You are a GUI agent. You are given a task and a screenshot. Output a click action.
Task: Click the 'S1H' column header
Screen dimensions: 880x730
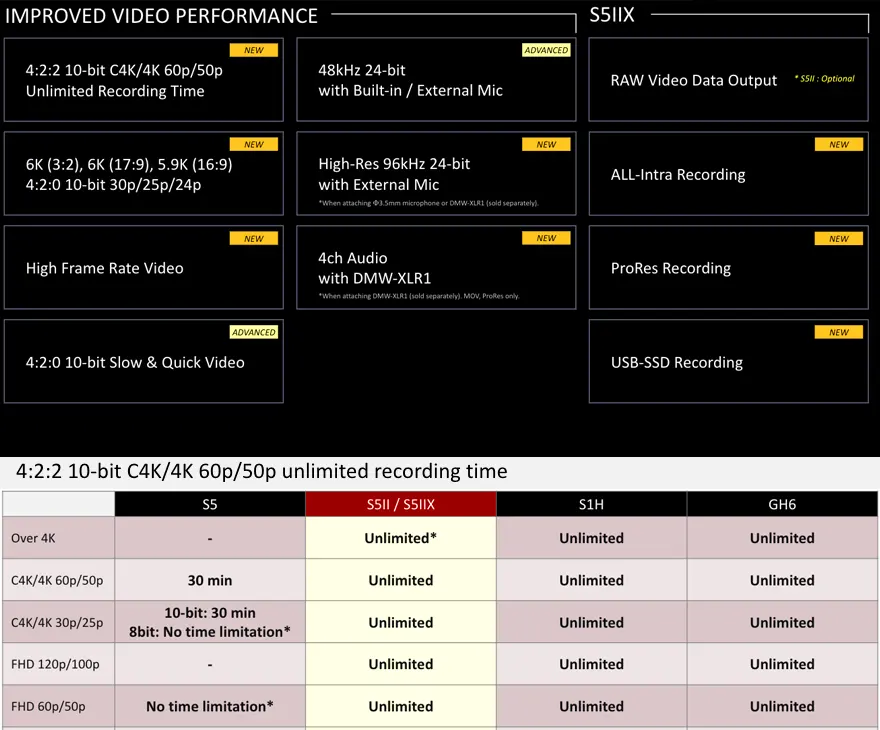click(x=592, y=504)
